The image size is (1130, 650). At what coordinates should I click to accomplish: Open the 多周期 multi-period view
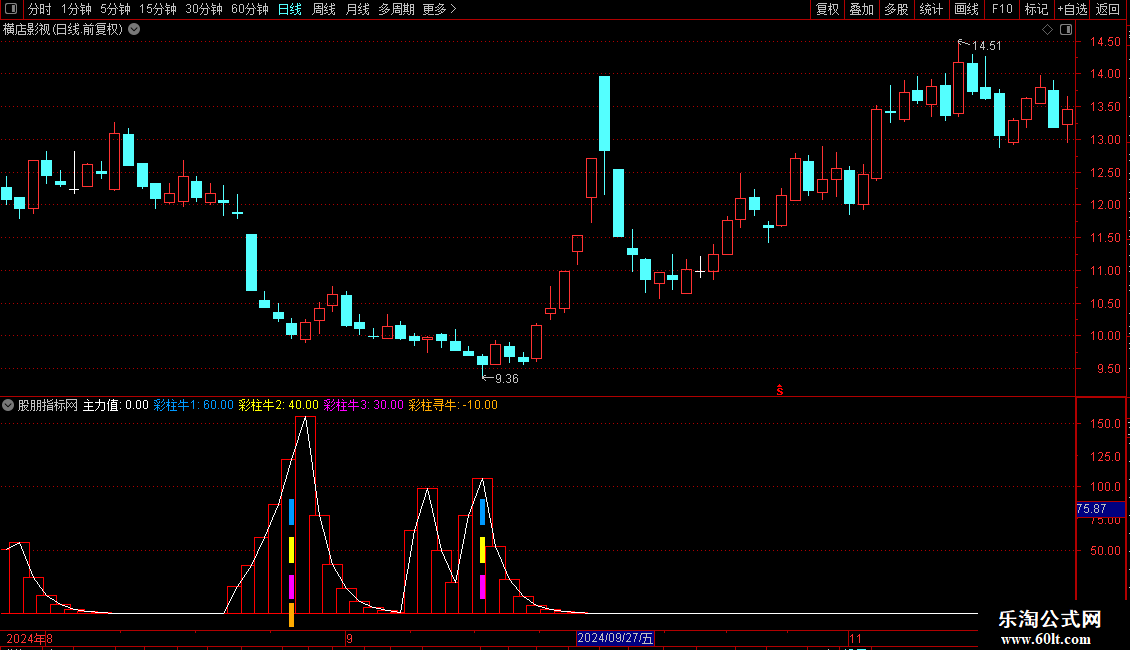tap(396, 9)
